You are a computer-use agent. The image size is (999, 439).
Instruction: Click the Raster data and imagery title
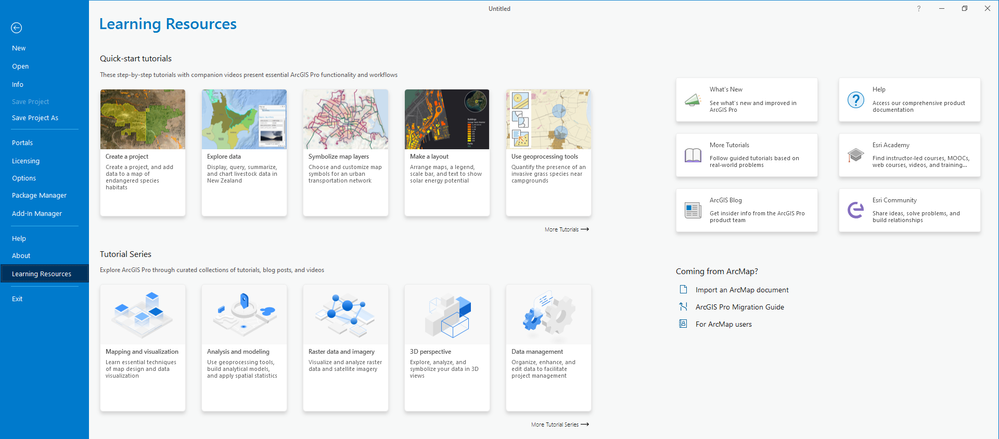tap(341, 351)
